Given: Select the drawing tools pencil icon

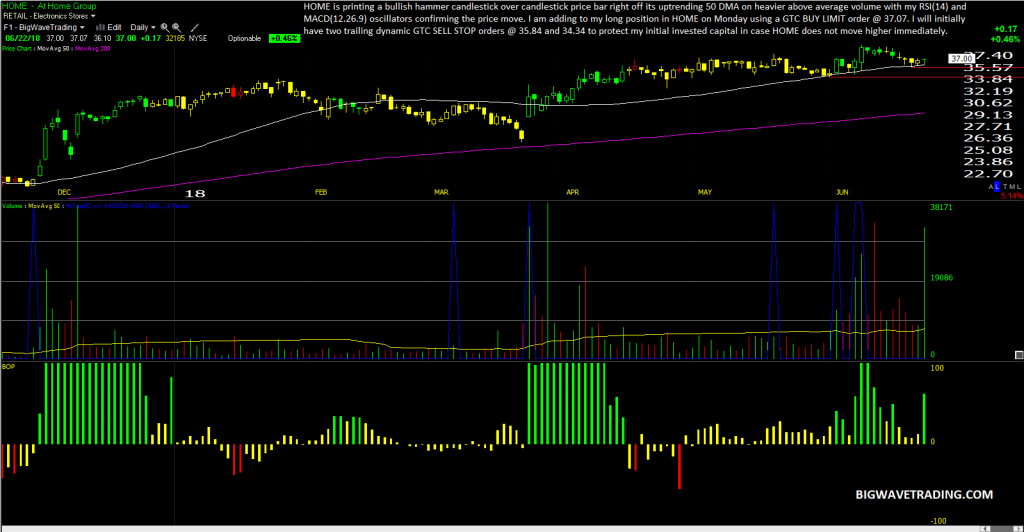Looking at the screenshot, I should 195,27.
